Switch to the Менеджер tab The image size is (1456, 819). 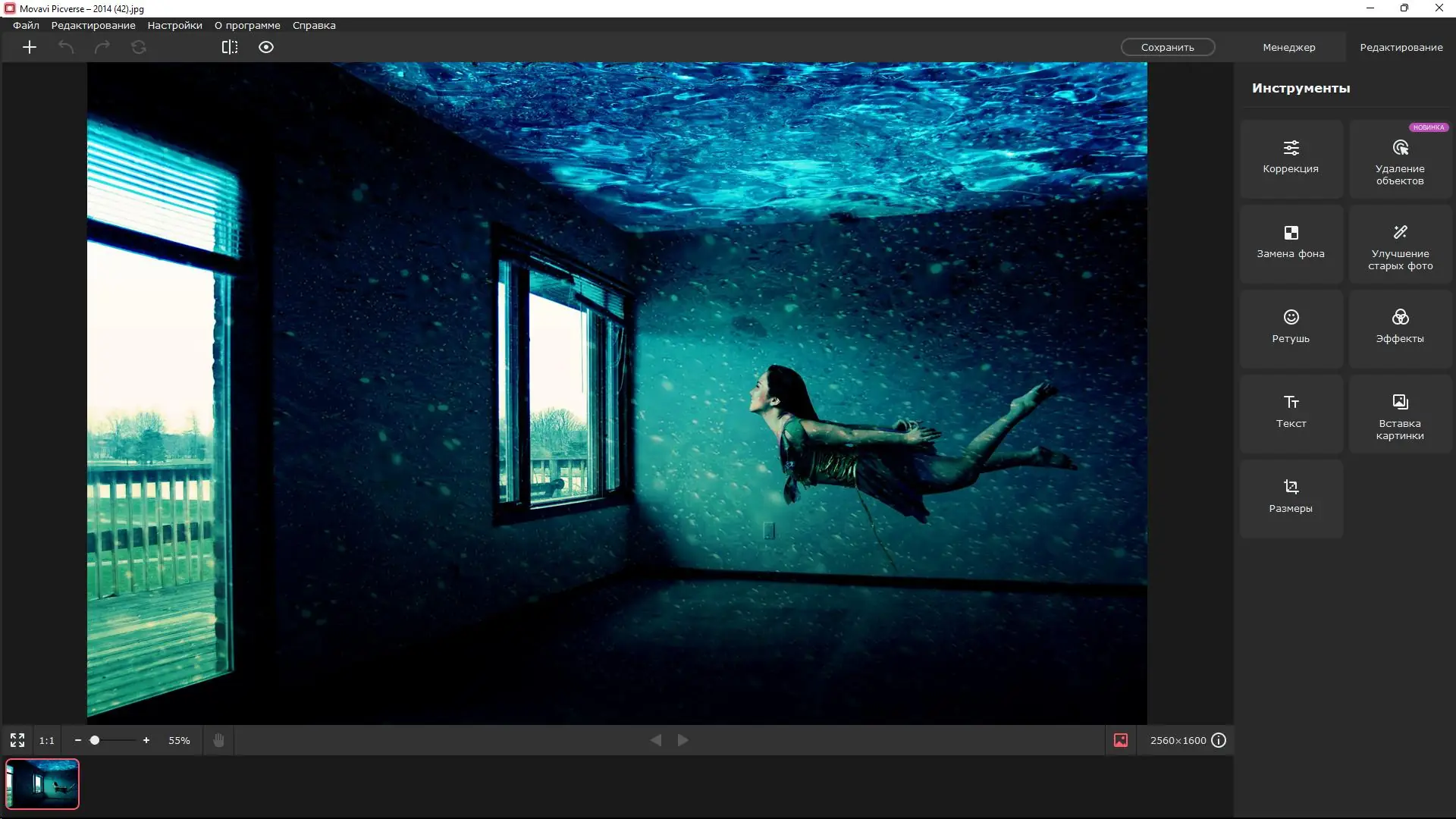(1288, 47)
